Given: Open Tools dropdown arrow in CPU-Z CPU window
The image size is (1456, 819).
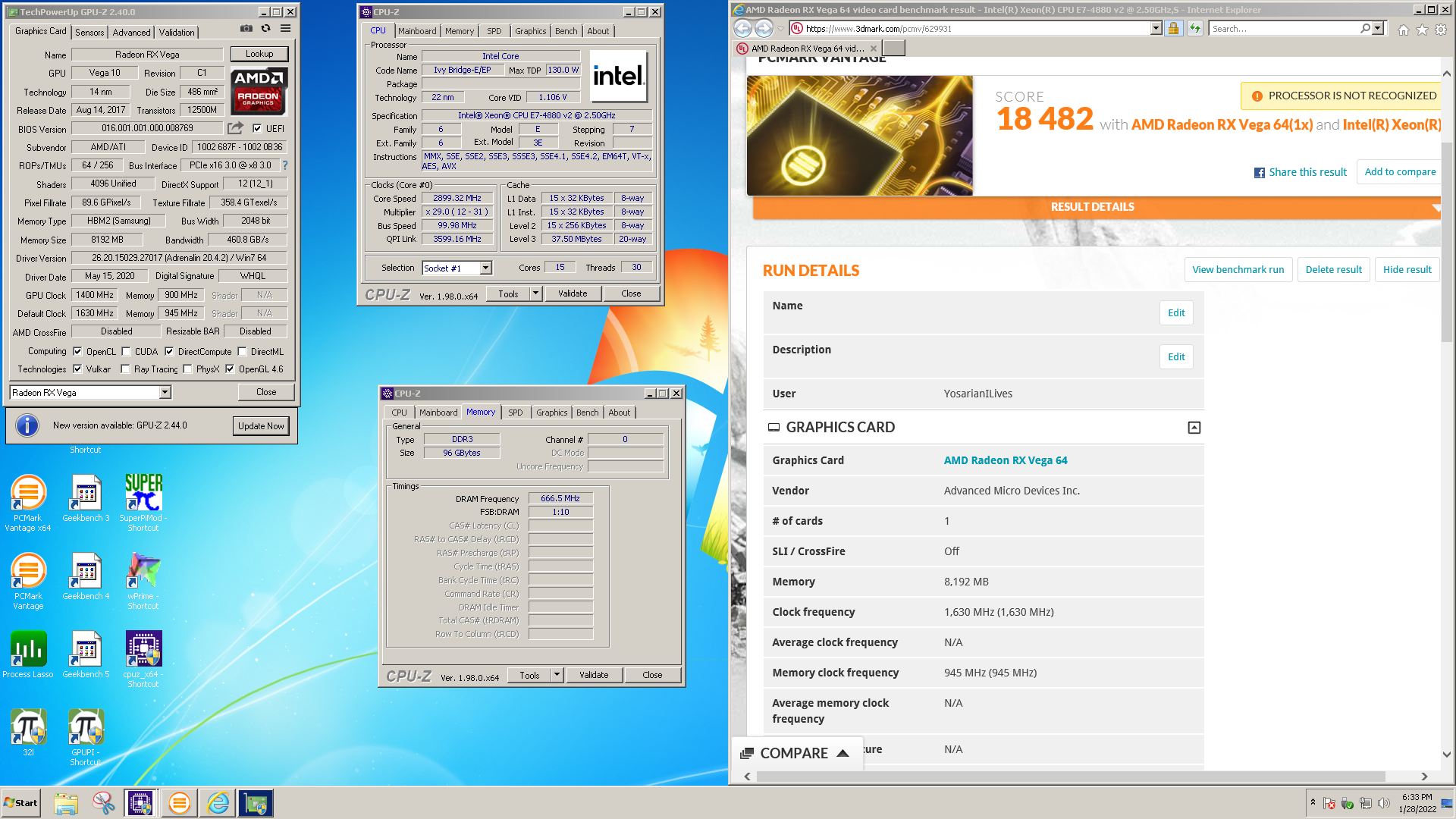Looking at the screenshot, I should pos(535,293).
